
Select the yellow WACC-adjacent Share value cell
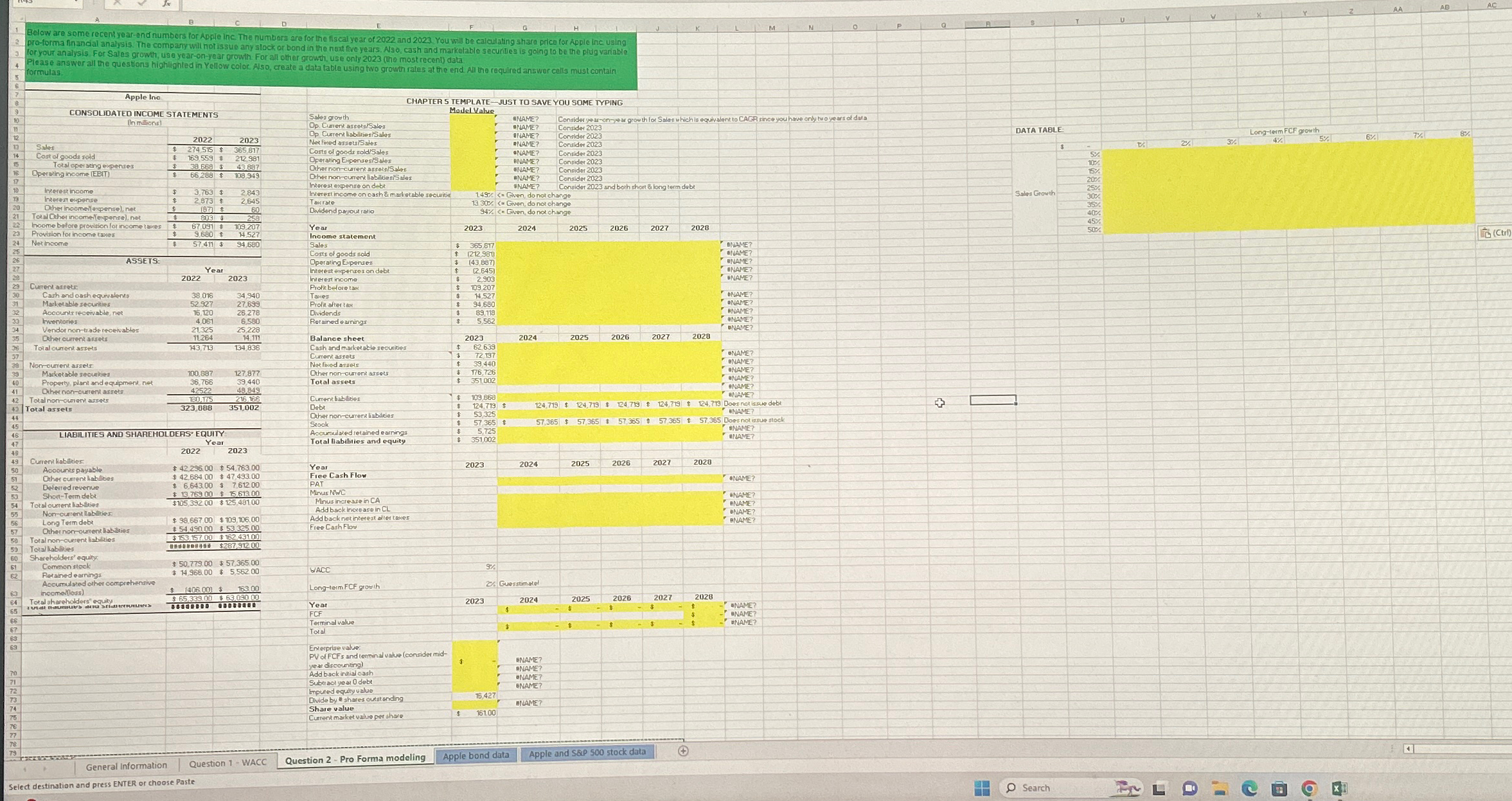pyautogui.click(x=474, y=705)
